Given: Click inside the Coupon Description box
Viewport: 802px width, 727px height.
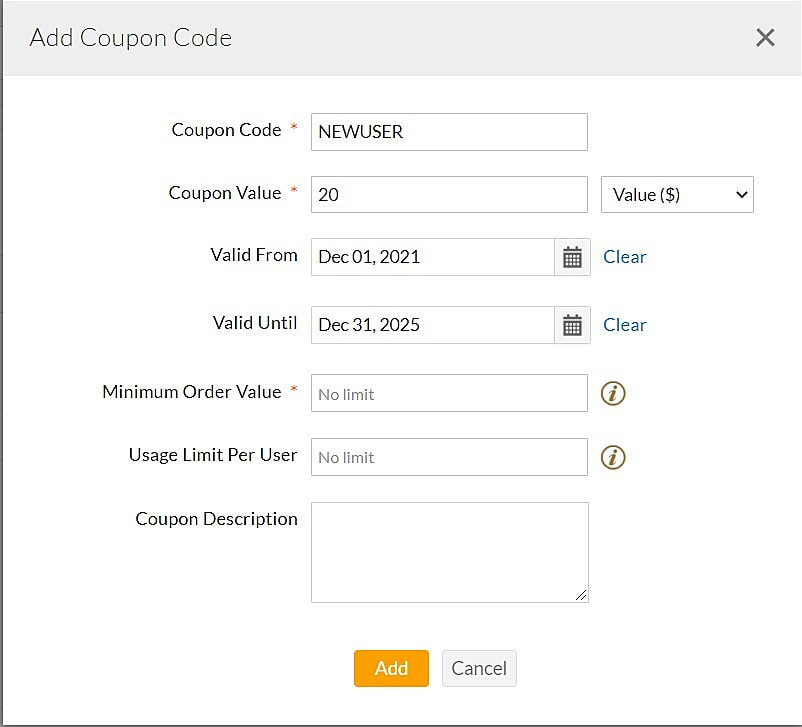Looking at the screenshot, I should point(448,550).
